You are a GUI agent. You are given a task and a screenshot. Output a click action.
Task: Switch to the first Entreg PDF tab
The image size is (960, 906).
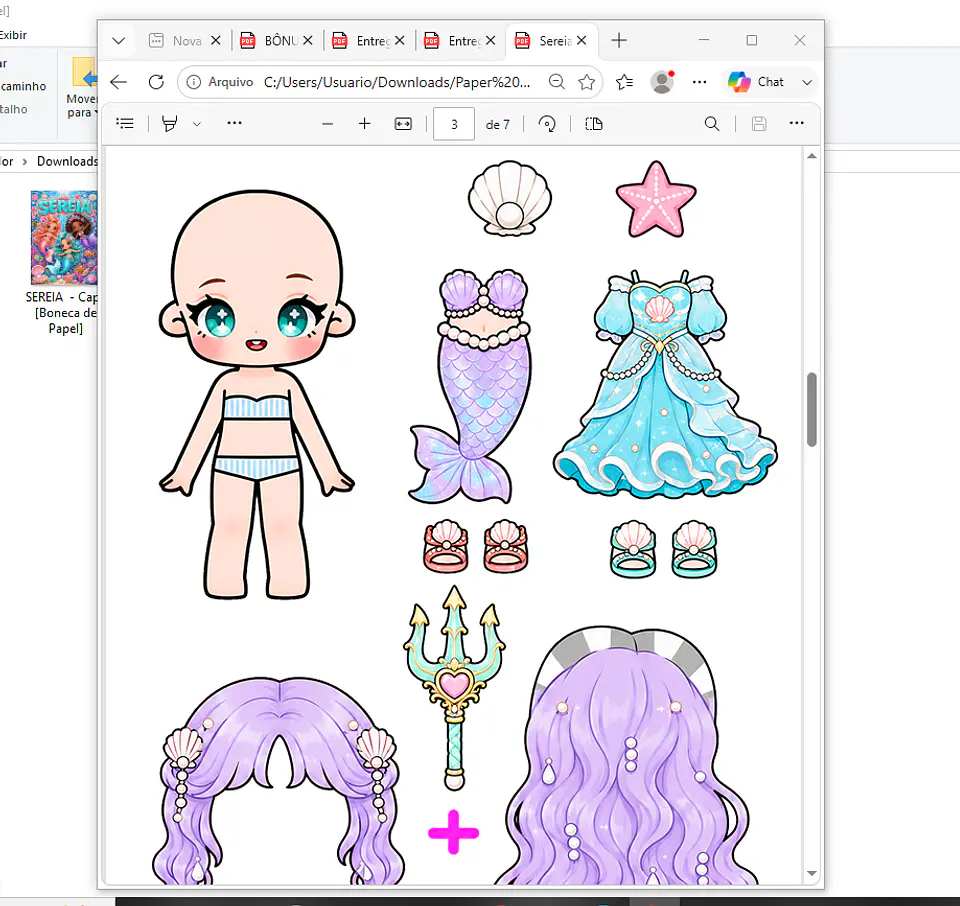pos(361,41)
